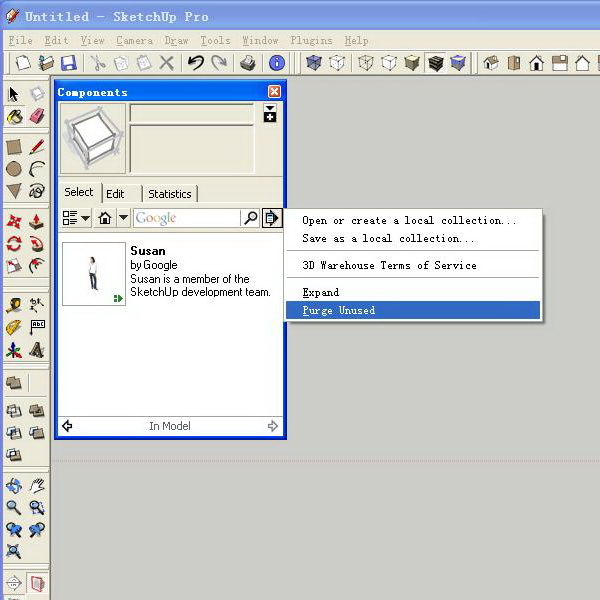Pick the yellow Protractor tool
600x600 pixels.
click(x=14, y=328)
